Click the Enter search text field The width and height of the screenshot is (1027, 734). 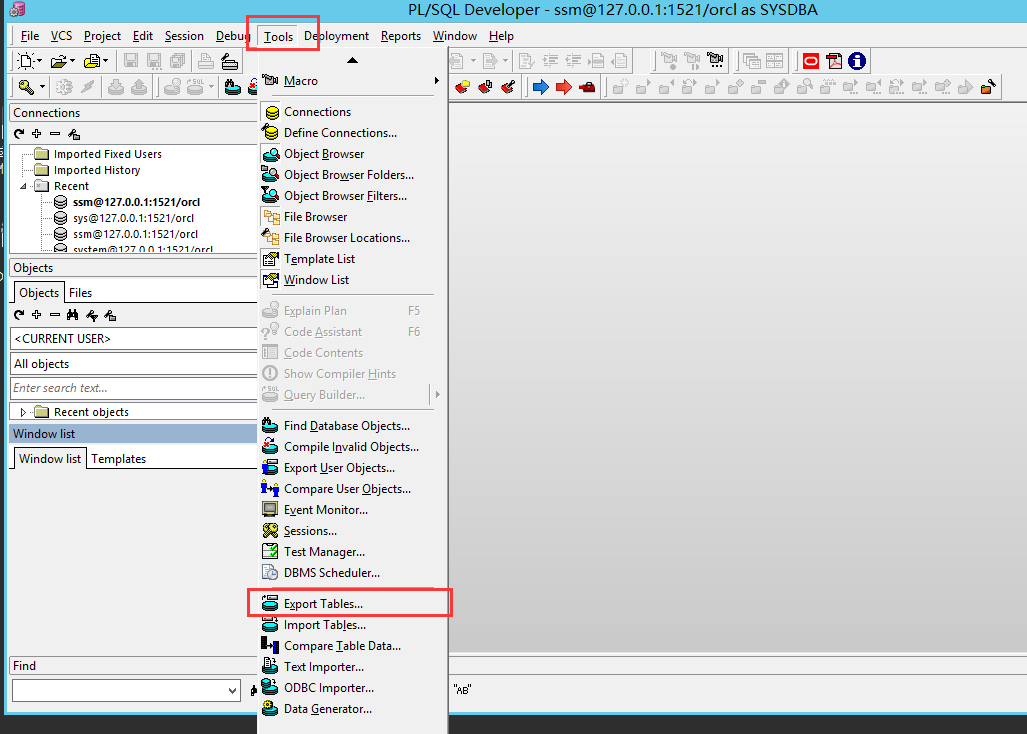pos(134,388)
